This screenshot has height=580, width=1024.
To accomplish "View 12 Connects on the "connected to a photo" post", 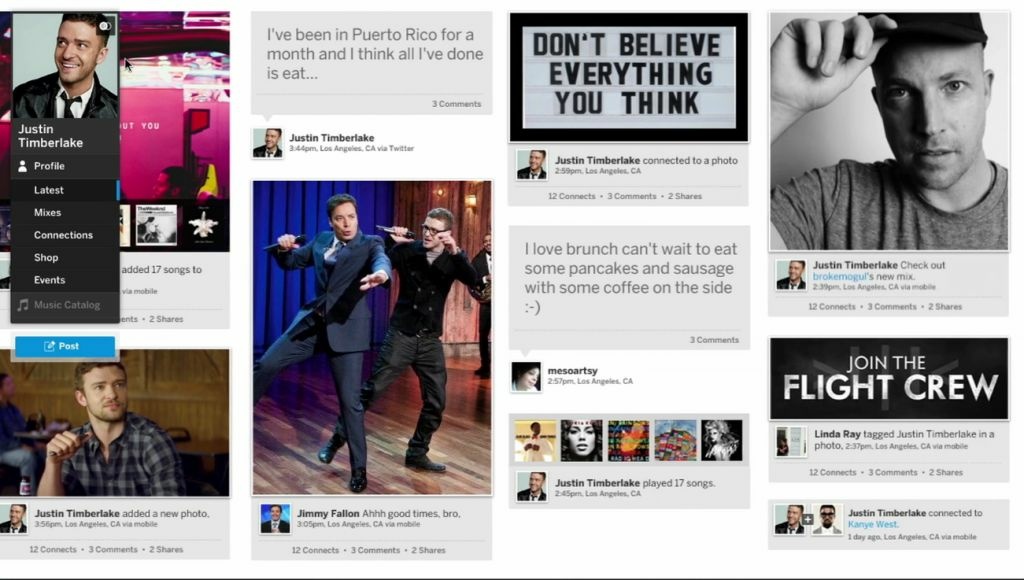I will tap(571, 196).
